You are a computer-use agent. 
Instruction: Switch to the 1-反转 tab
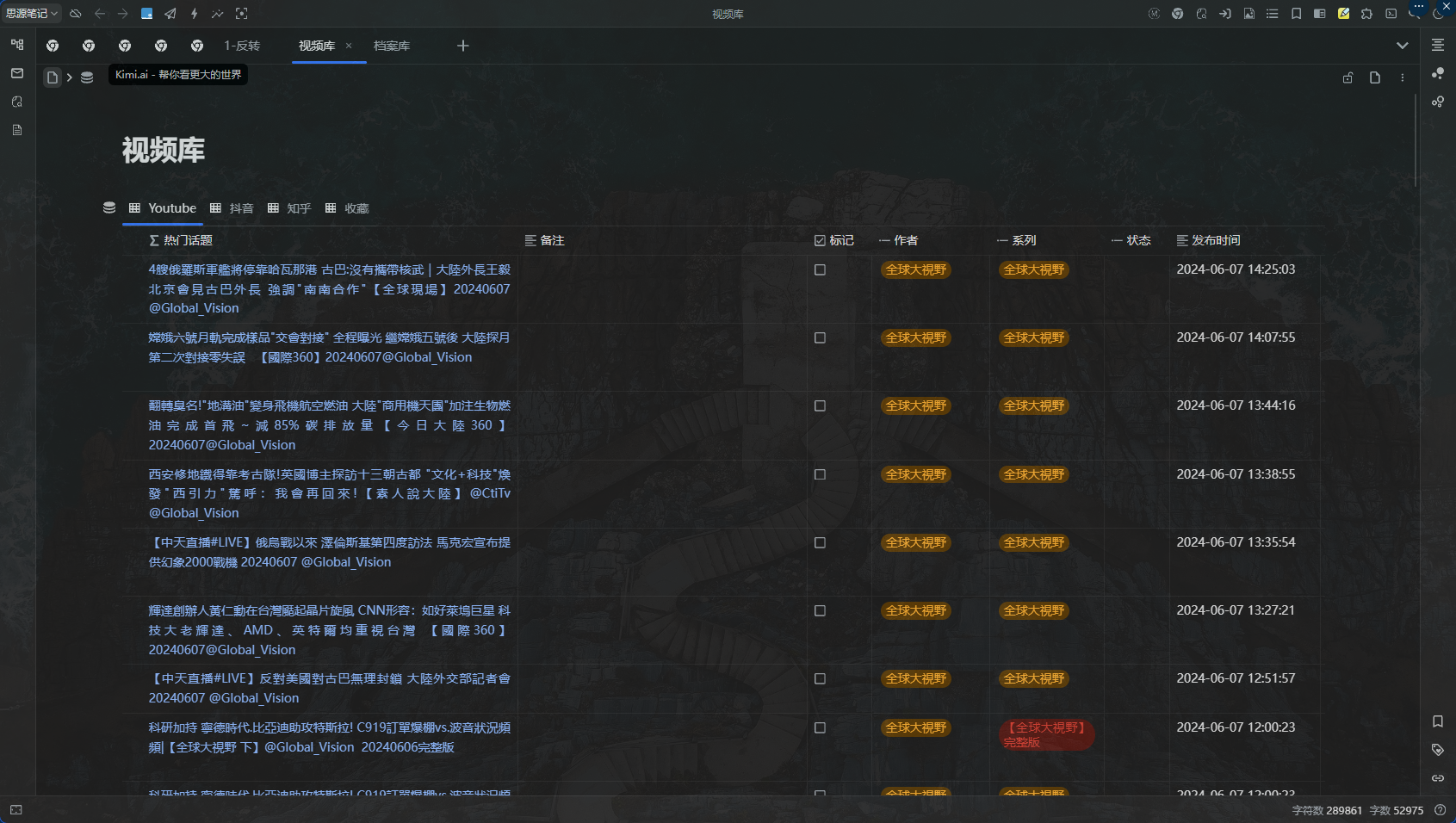click(242, 46)
